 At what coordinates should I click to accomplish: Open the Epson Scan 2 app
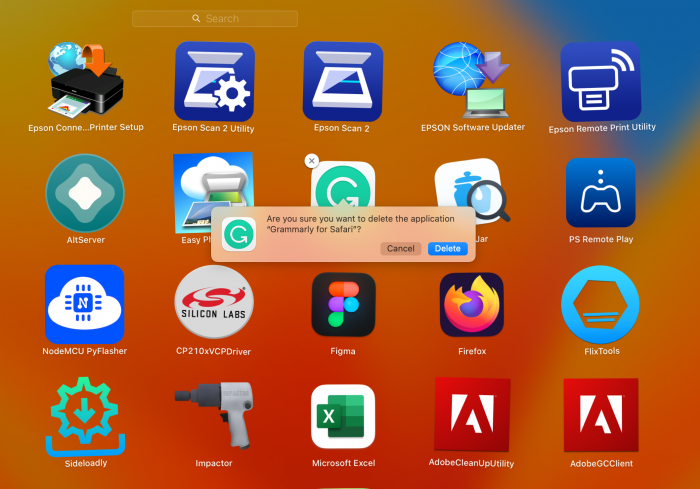point(343,81)
